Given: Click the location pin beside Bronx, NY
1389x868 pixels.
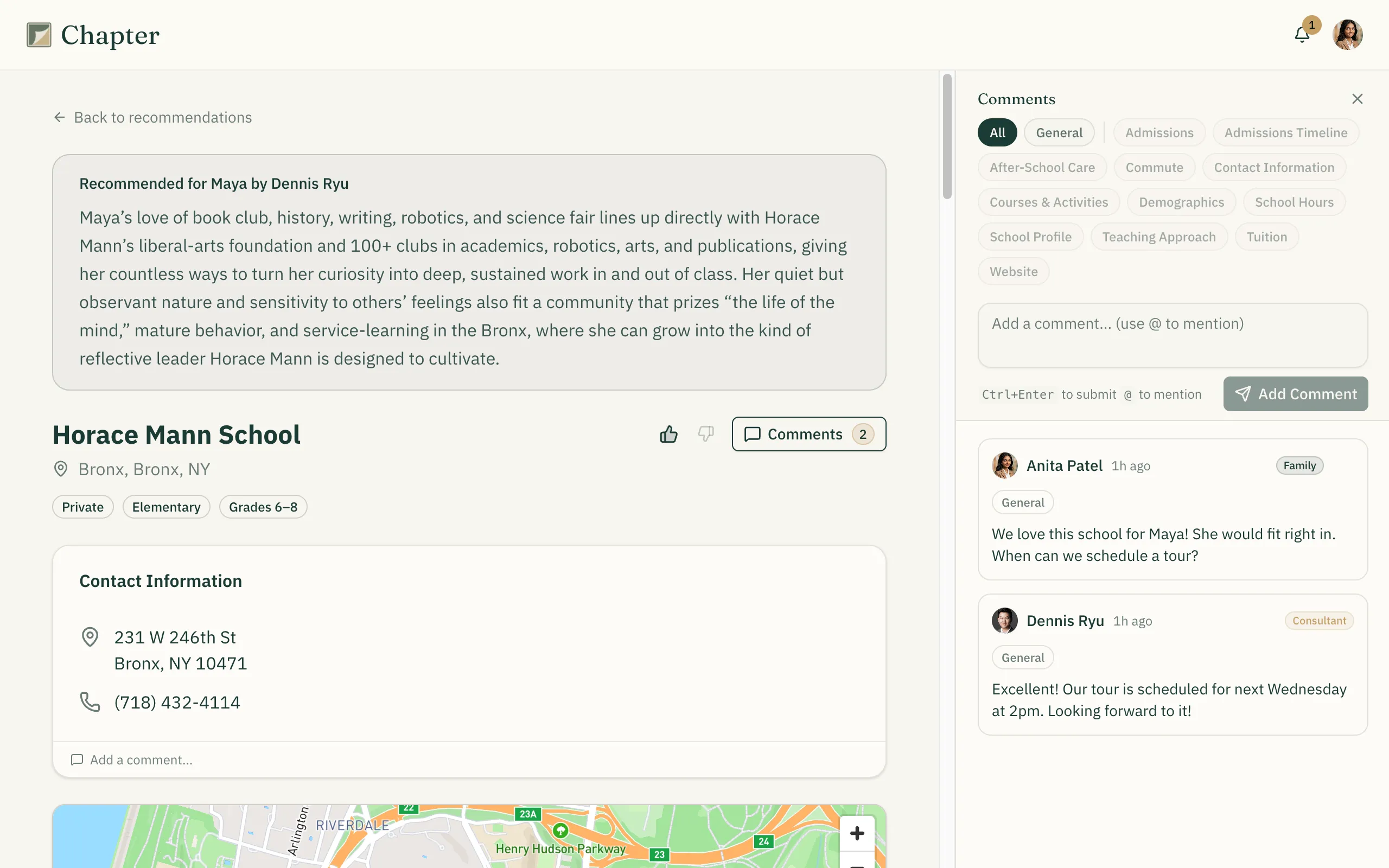Looking at the screenshot, I should 60,469.
